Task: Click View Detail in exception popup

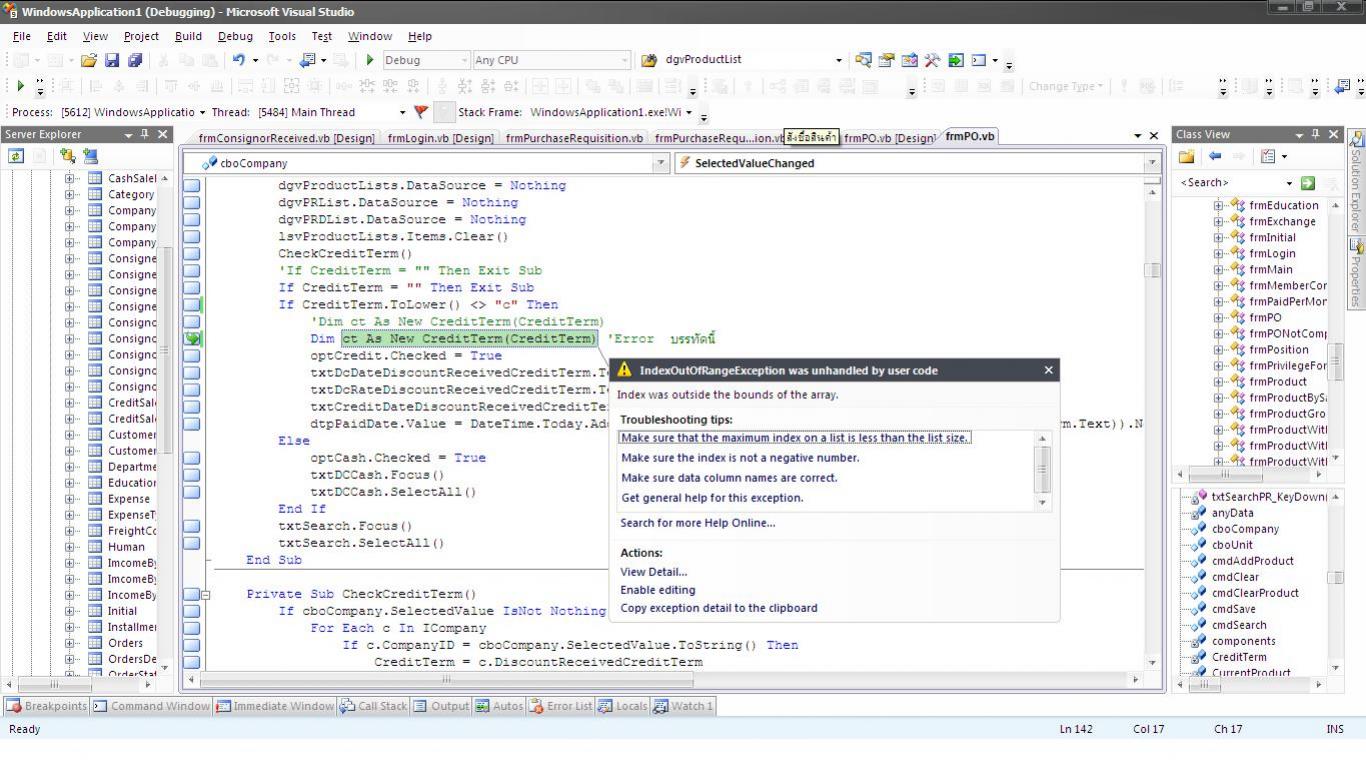Action: tap(653, 572)
